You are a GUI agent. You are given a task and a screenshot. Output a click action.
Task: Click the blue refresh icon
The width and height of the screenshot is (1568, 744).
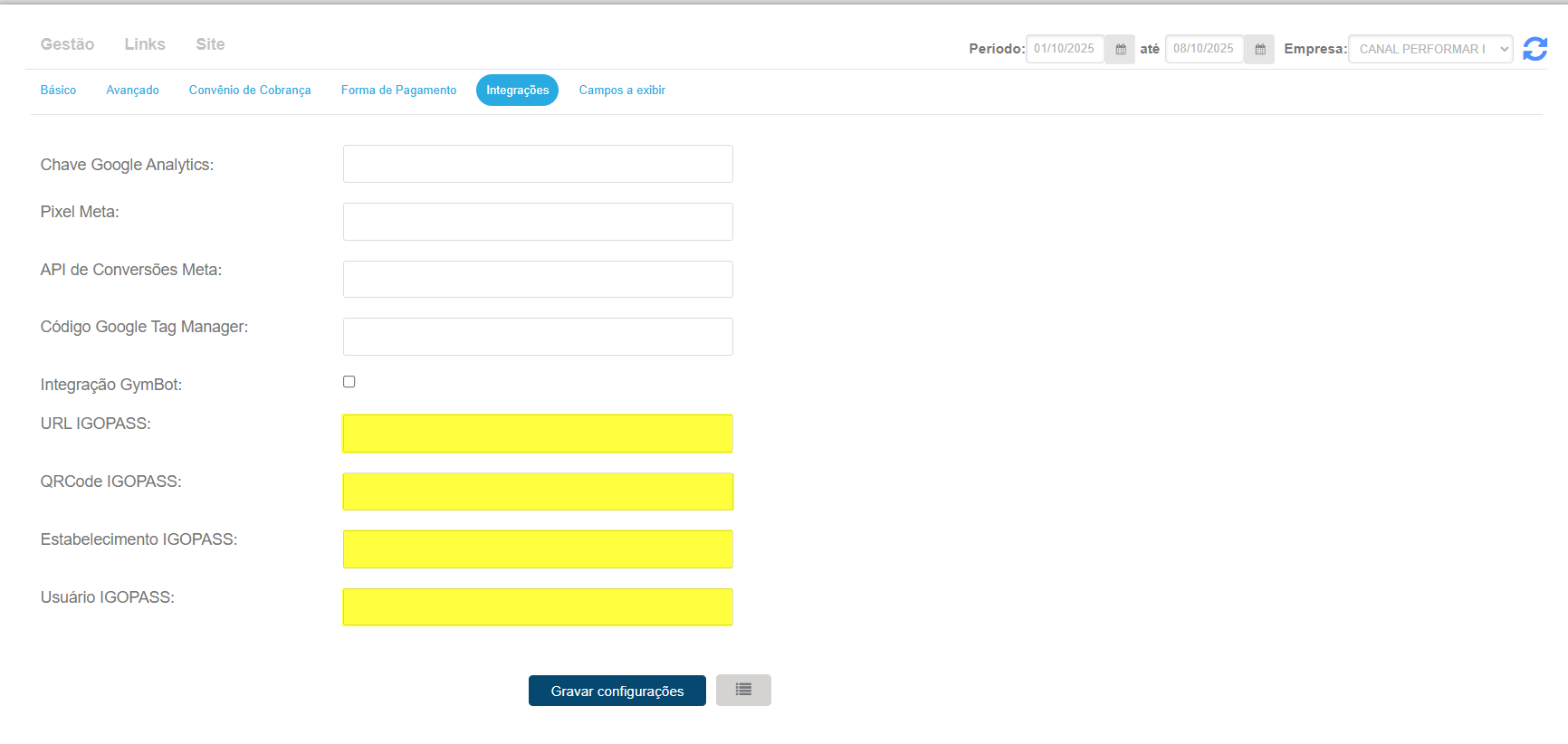(x=1535, y=49)
